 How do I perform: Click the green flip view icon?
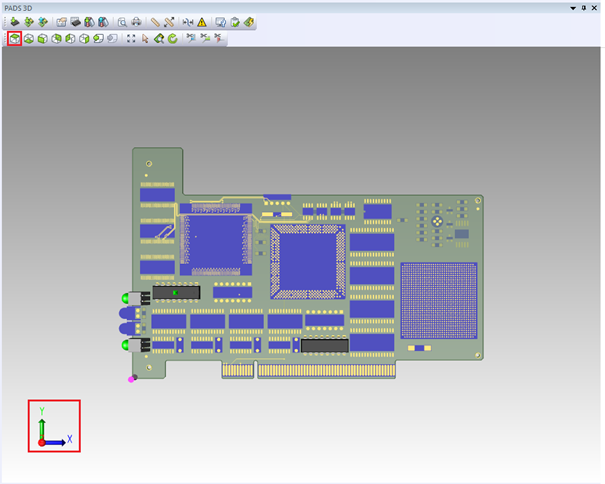(98, 39)
